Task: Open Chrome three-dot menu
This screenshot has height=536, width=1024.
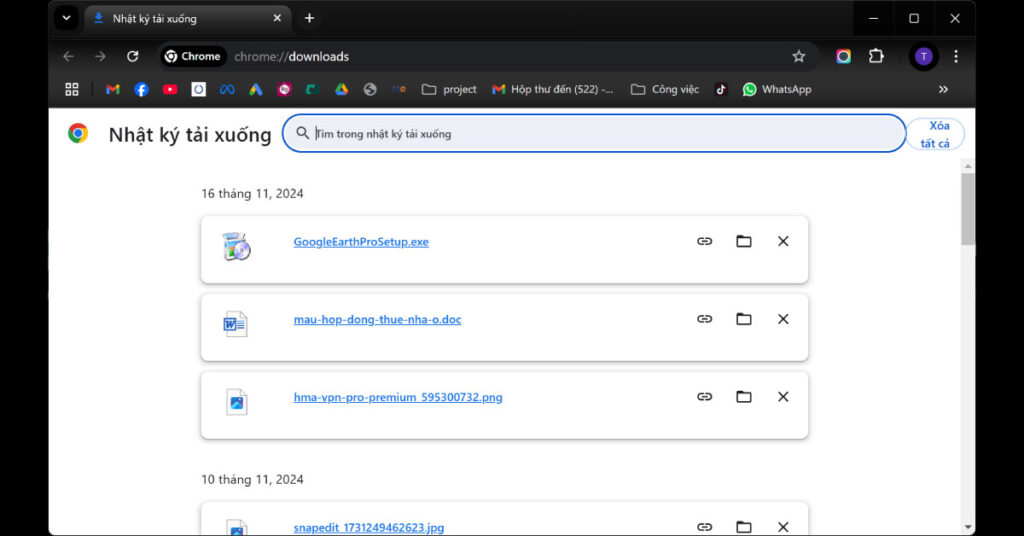Action: click(956, 57)
